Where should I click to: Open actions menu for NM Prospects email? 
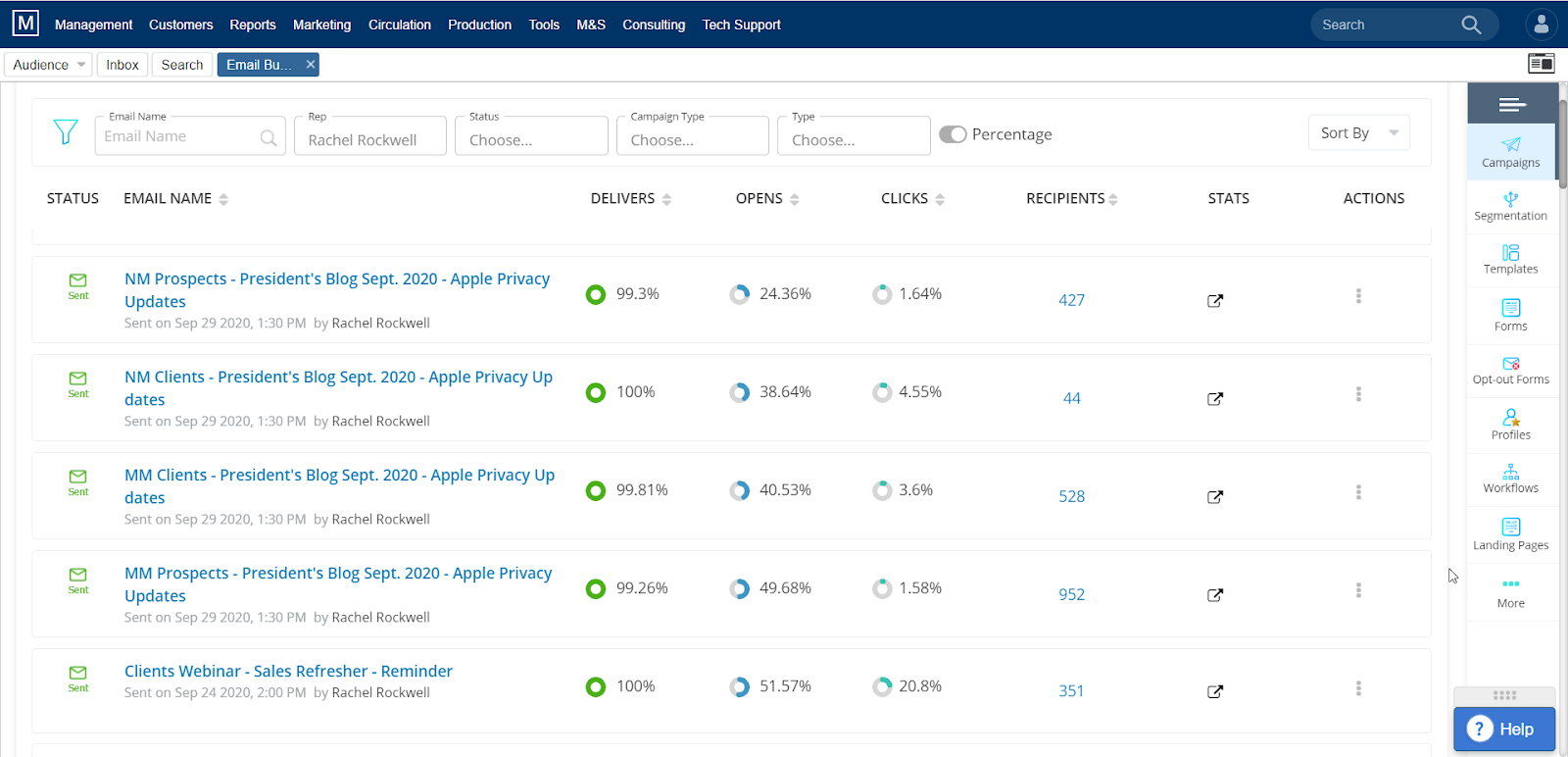click(1358, 296)
